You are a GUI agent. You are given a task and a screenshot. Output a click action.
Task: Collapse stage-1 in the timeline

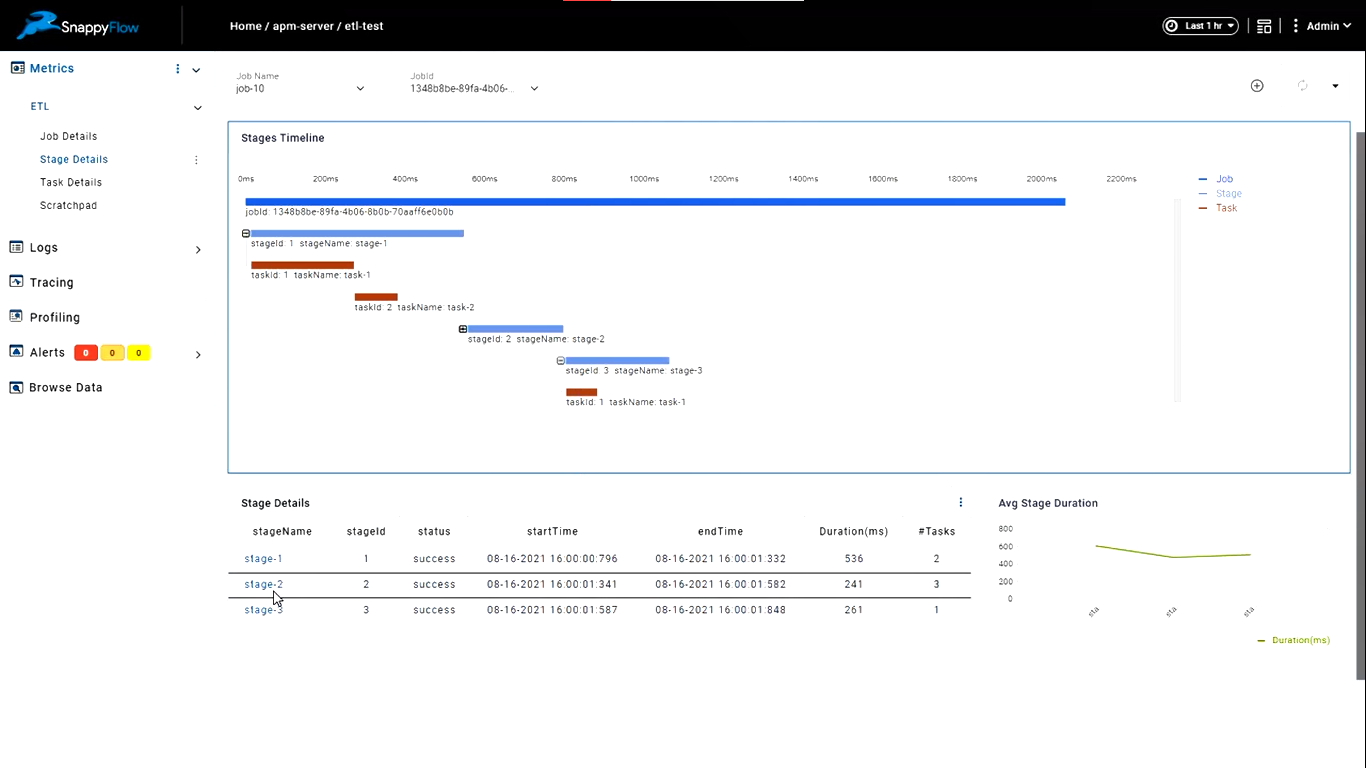[246, 233]
